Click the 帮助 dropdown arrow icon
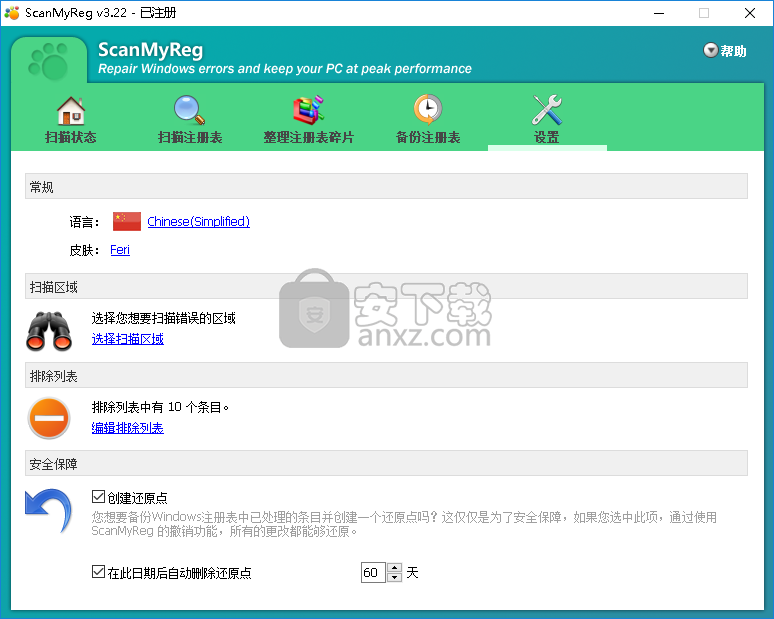Image resolution: width=774 pixels, height=619 pixels. [x=710, y=50]
